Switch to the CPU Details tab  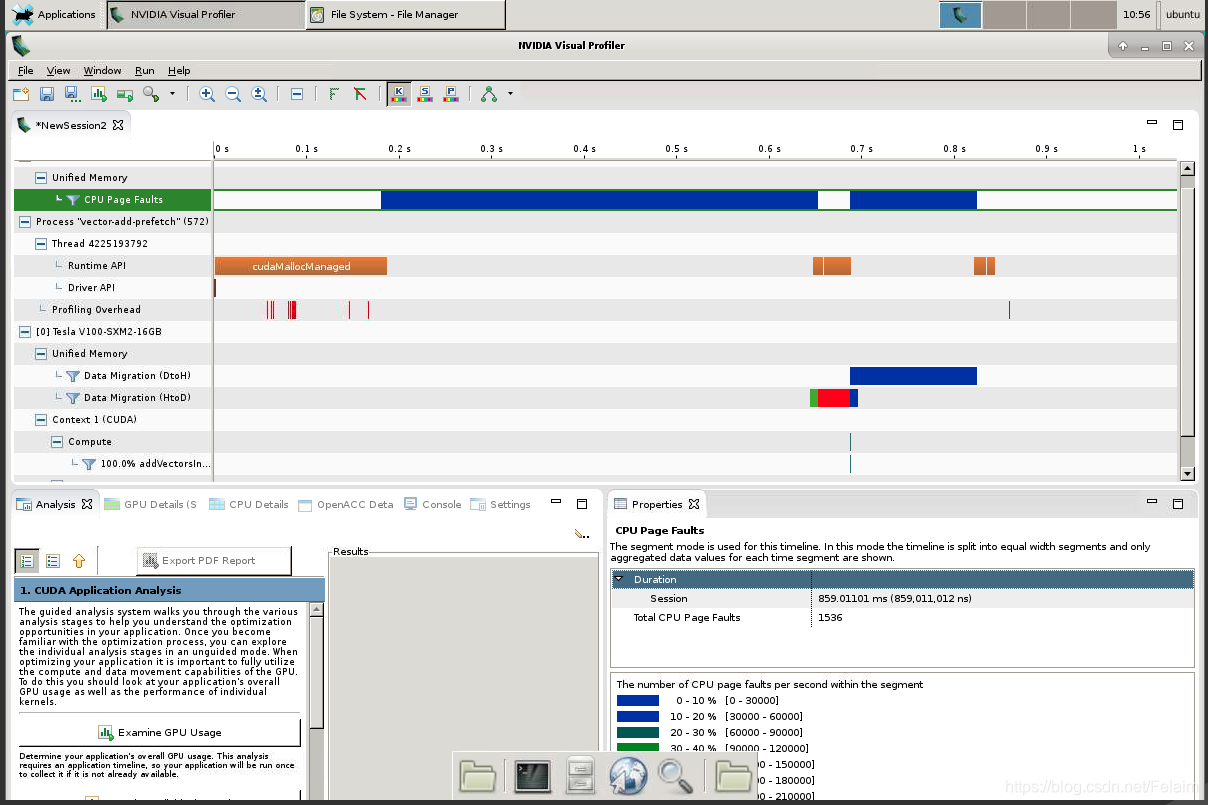pos(249,505)
